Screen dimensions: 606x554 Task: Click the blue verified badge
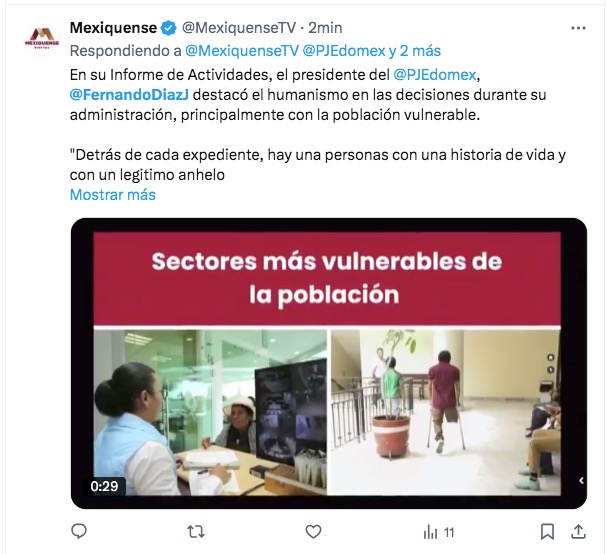point(169,28)
